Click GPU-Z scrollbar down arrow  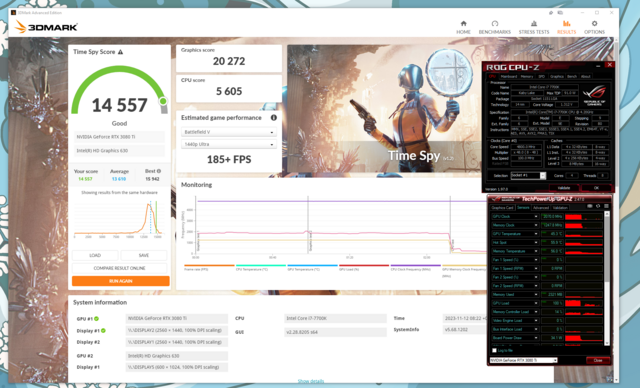(x=607, y=344)
